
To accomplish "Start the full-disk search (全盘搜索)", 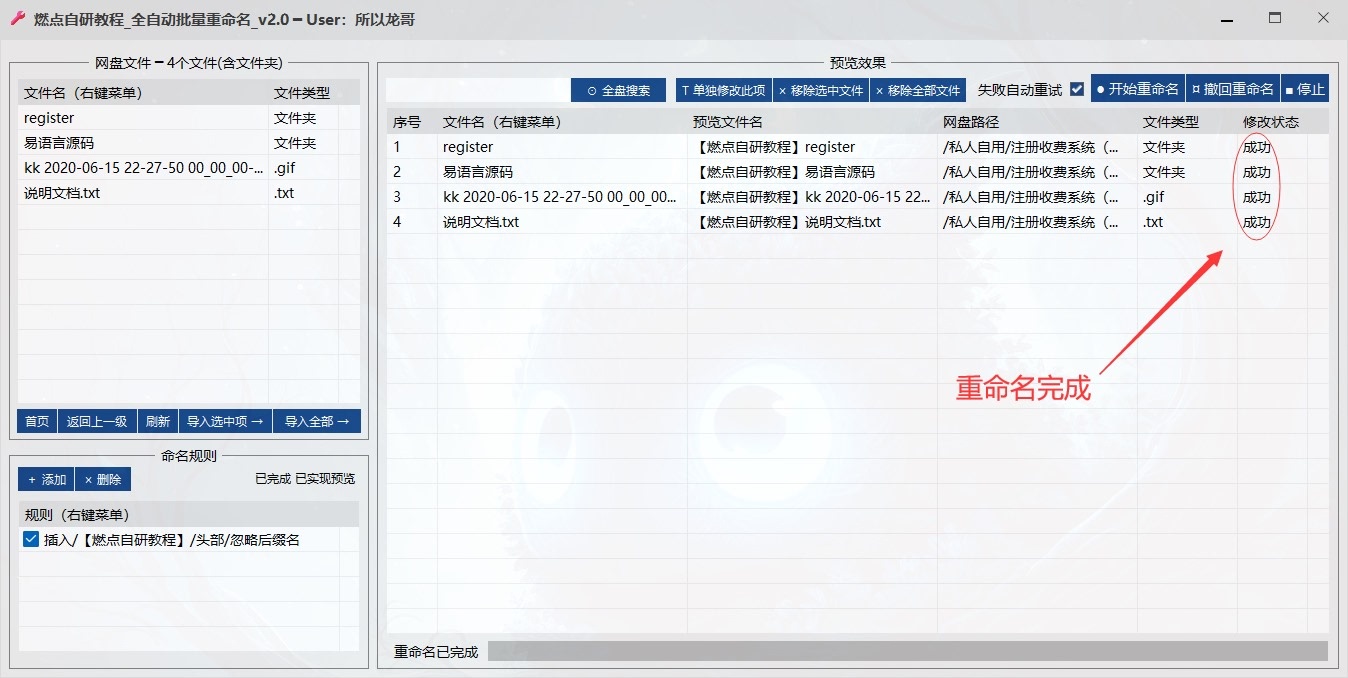I will tap(618, 90).
